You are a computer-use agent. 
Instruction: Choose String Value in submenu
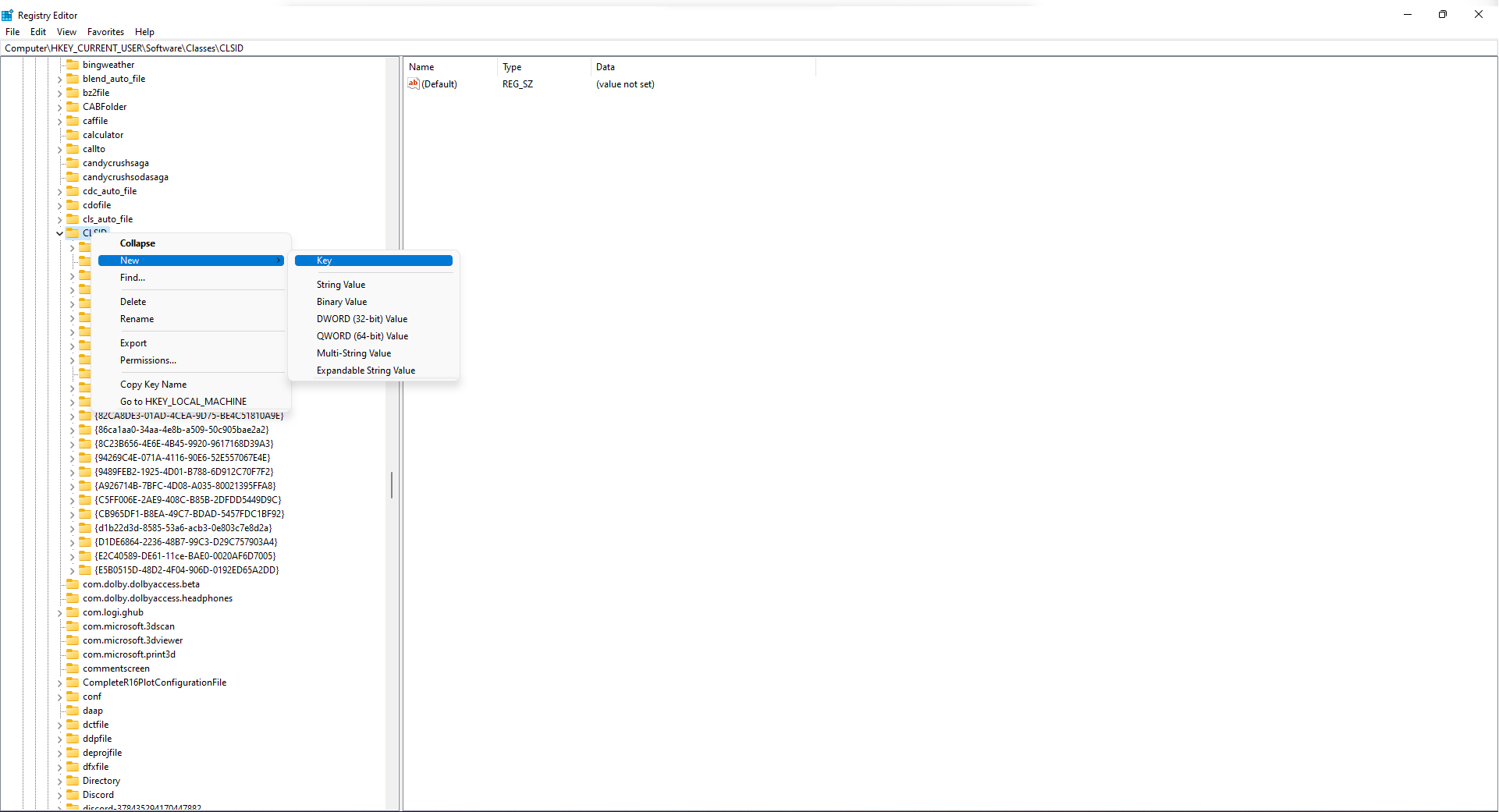tap(374, 285)
